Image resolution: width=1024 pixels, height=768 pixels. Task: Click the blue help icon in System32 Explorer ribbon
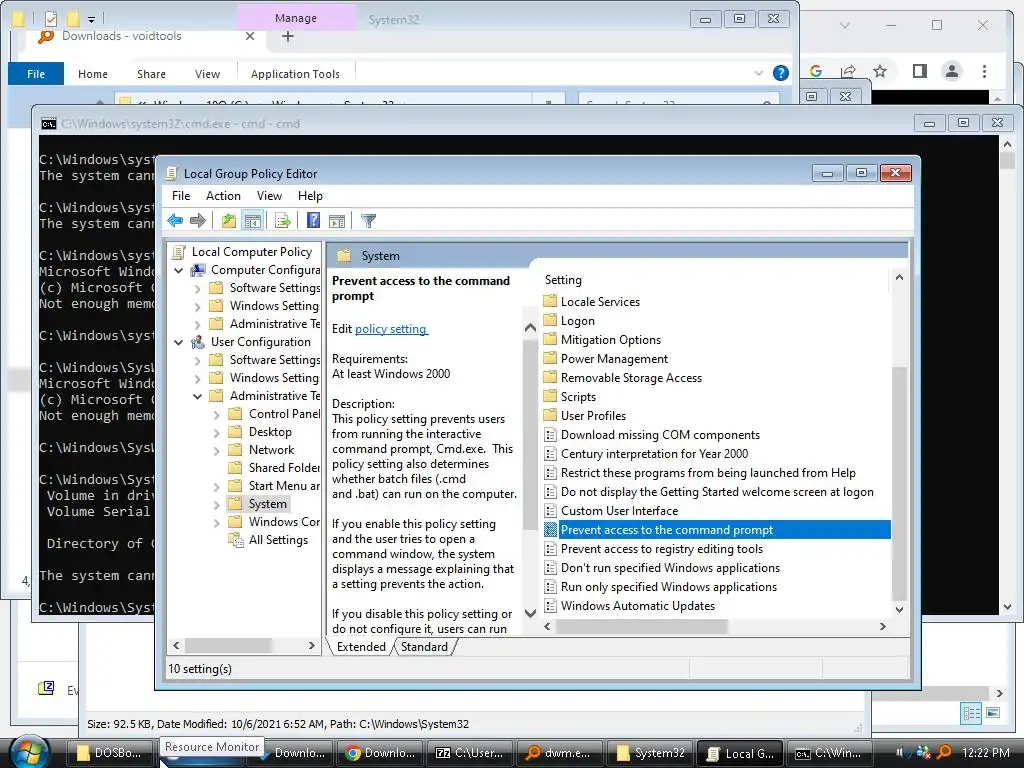point(780,73)
